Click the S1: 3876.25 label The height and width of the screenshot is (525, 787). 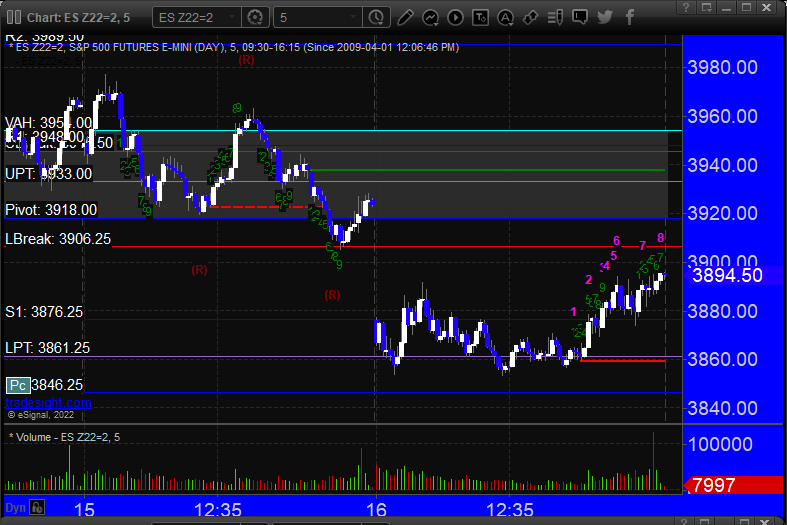44,312
